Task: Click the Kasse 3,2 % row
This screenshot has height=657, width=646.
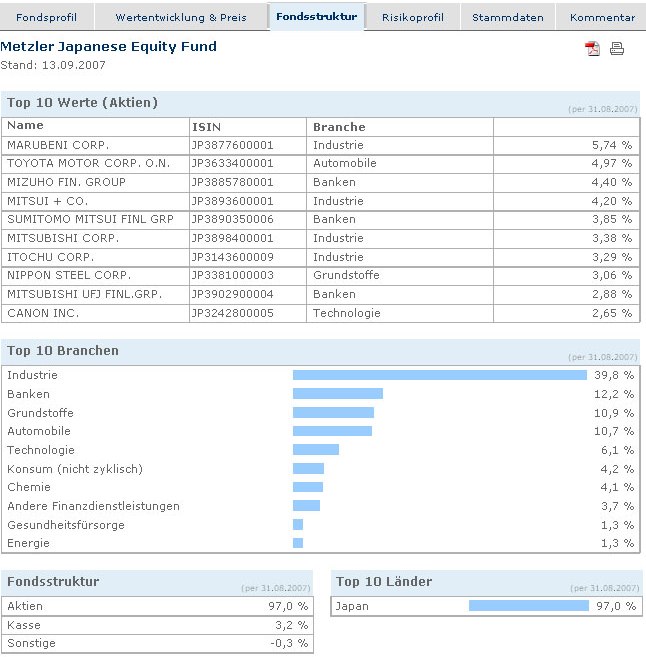Action: (158, 625)
